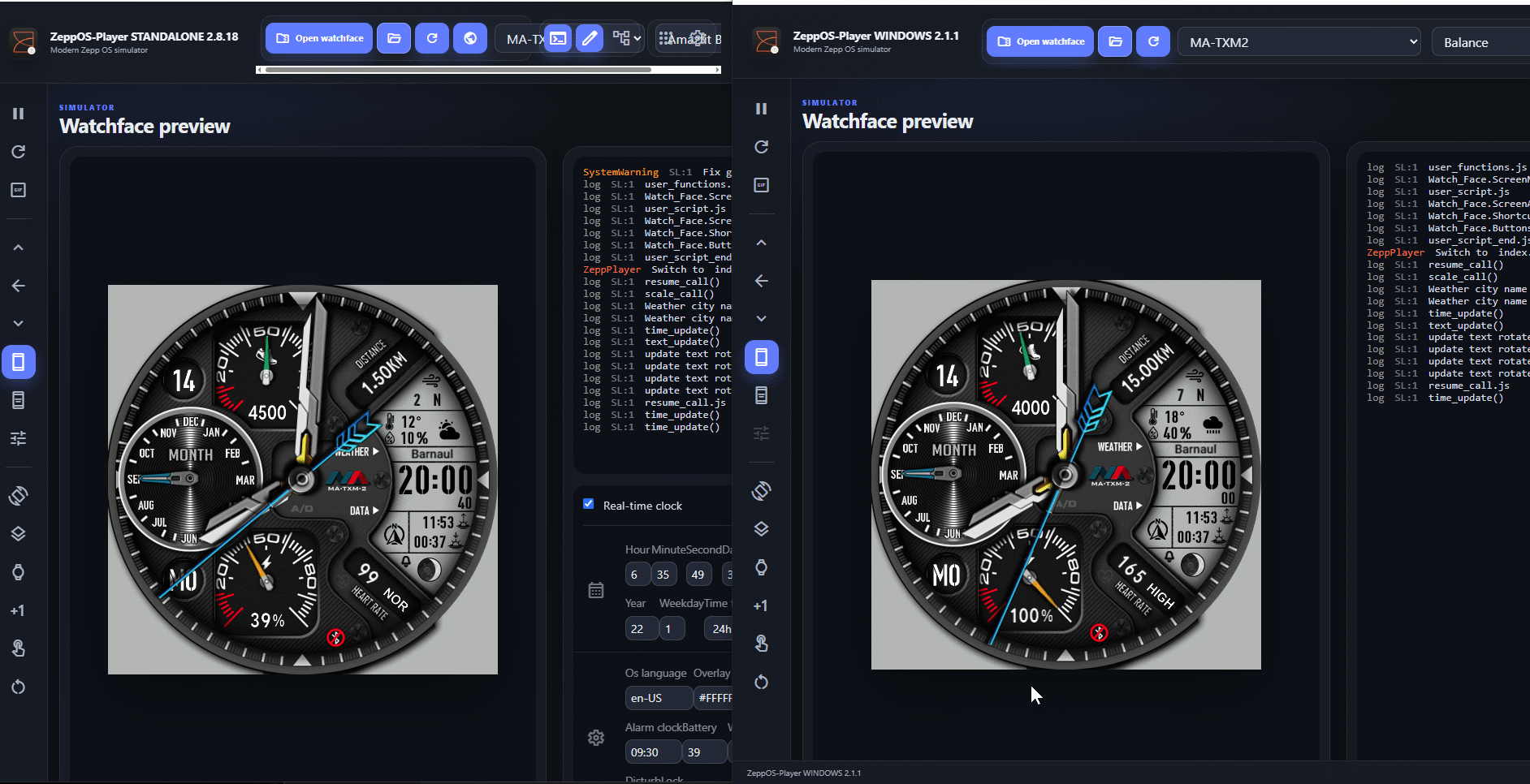Click Open watchface in the STANDALONE window
Image resolution: width=1530 pixels, height=784 pixels.
coord(319,38)
